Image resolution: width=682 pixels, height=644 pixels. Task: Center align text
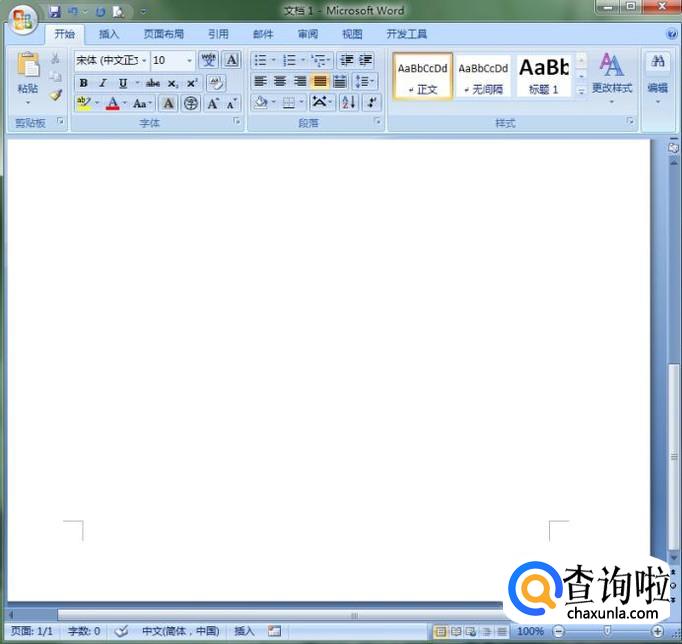280,81
